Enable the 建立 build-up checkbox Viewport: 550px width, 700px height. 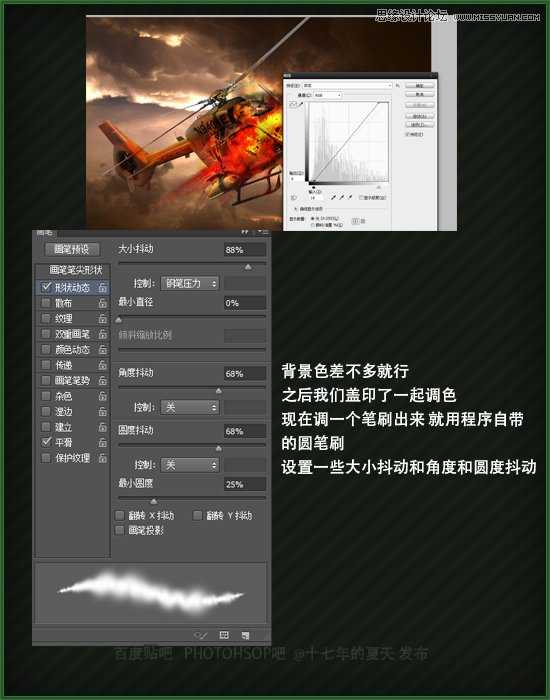point(46,427)
